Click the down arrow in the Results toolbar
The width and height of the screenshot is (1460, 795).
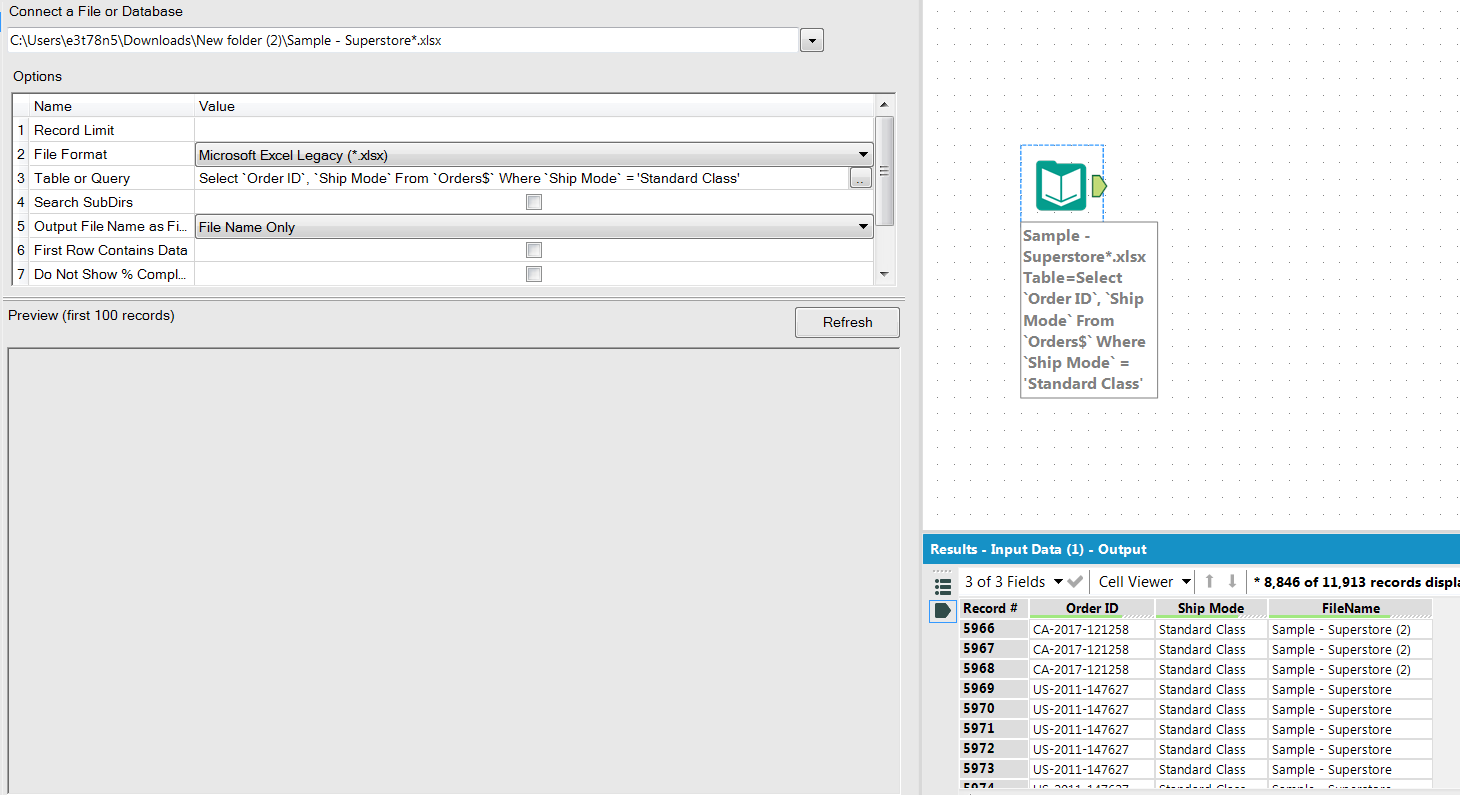click(1232, 581)
